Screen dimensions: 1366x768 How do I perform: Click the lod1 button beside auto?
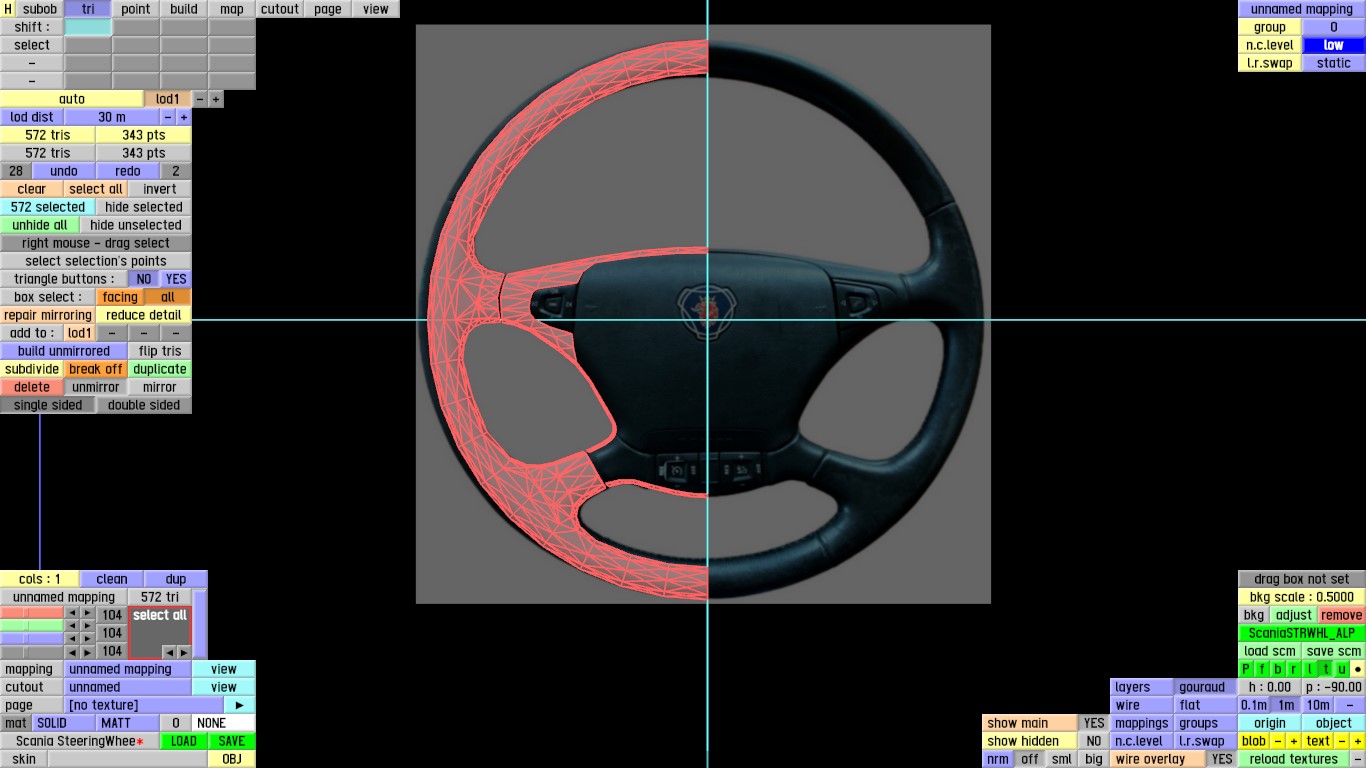click(x=168, y=99)
